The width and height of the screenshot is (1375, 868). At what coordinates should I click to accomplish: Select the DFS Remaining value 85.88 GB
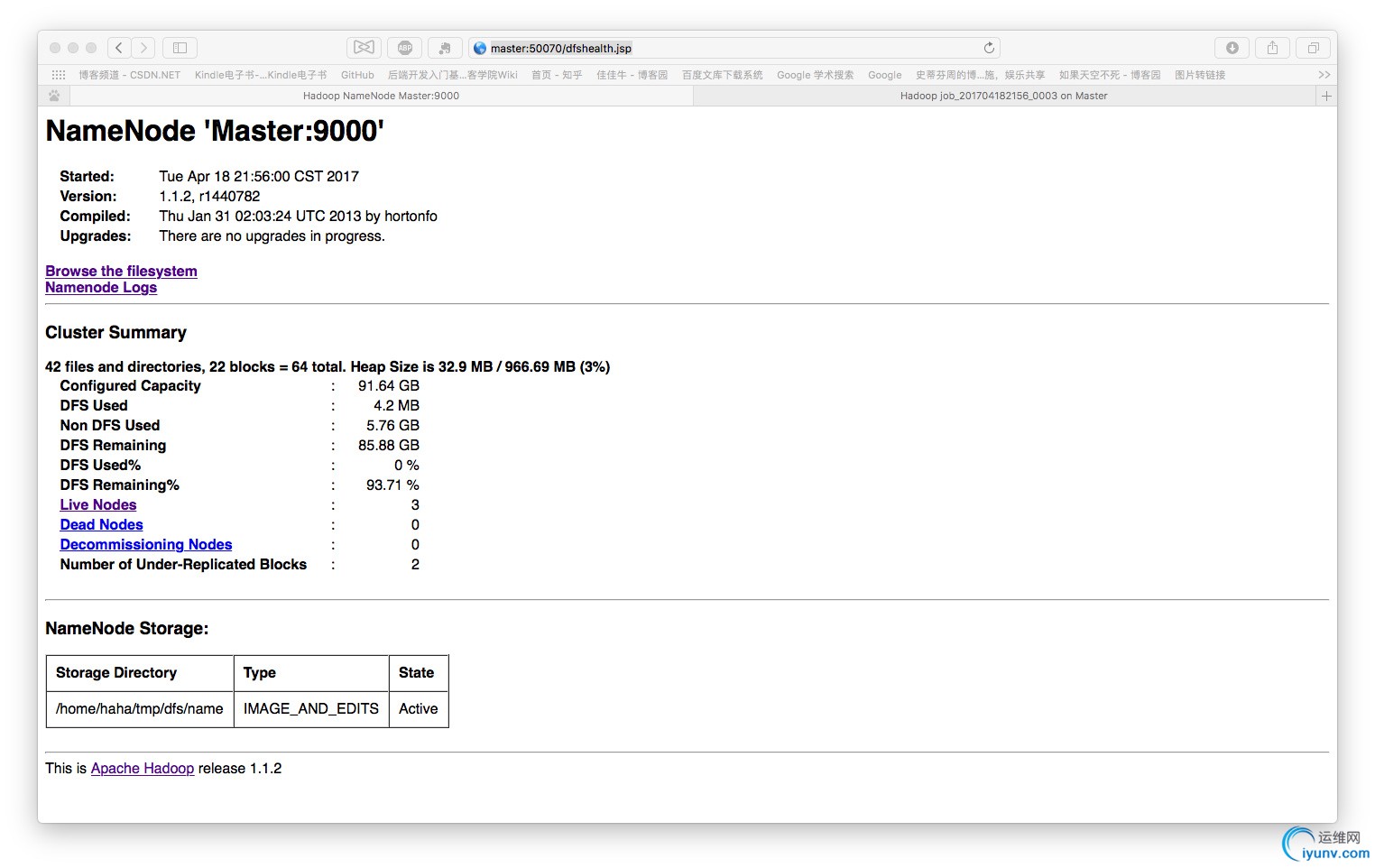[x=388, y=445]
